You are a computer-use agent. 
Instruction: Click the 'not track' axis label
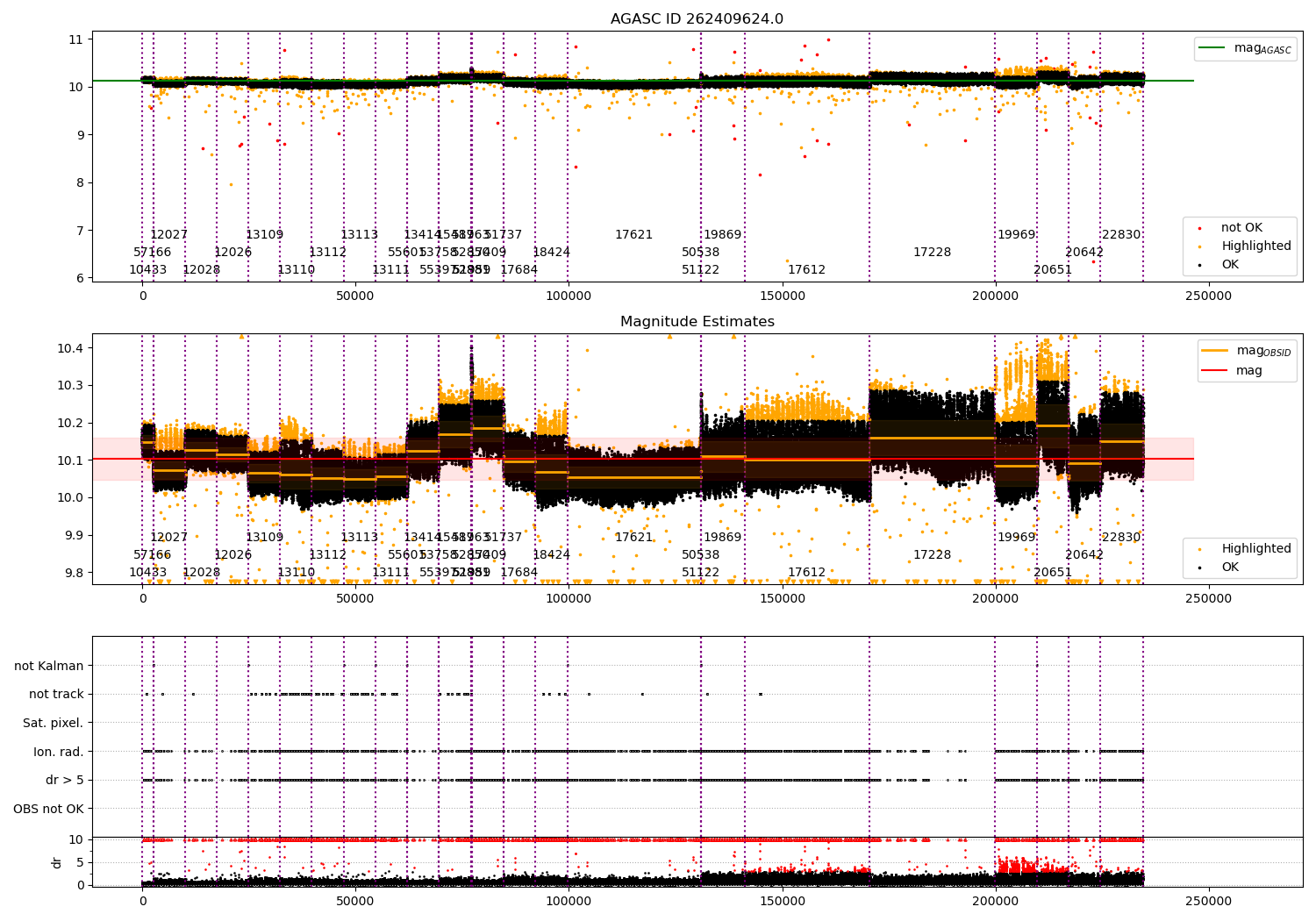(x=56, y=694)
